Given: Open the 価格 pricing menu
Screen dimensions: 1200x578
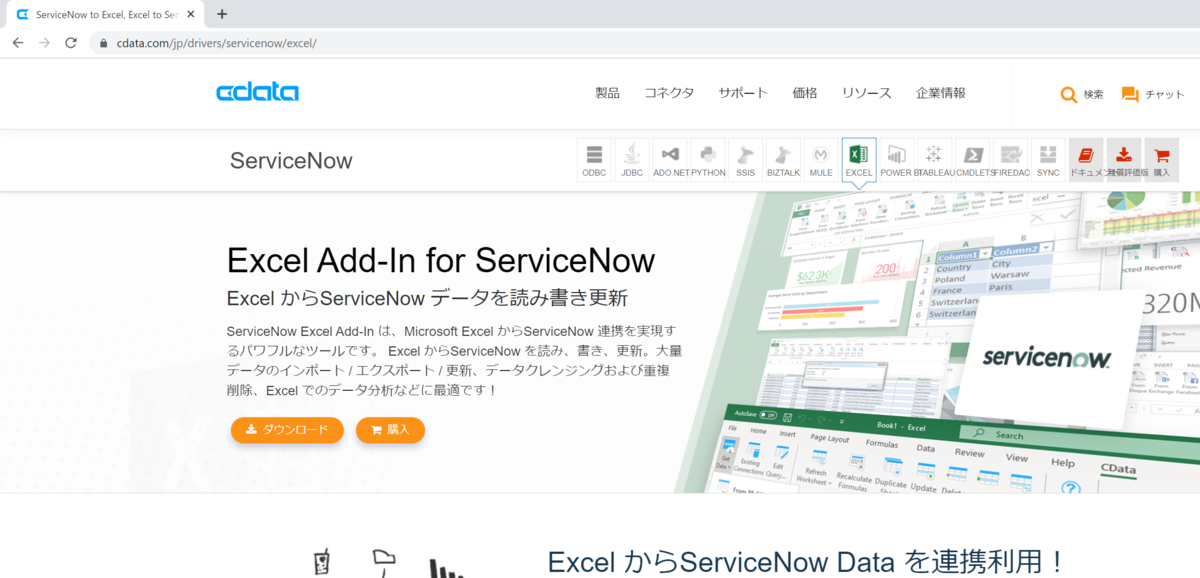Looking at the screenshot, I should 805,92.
